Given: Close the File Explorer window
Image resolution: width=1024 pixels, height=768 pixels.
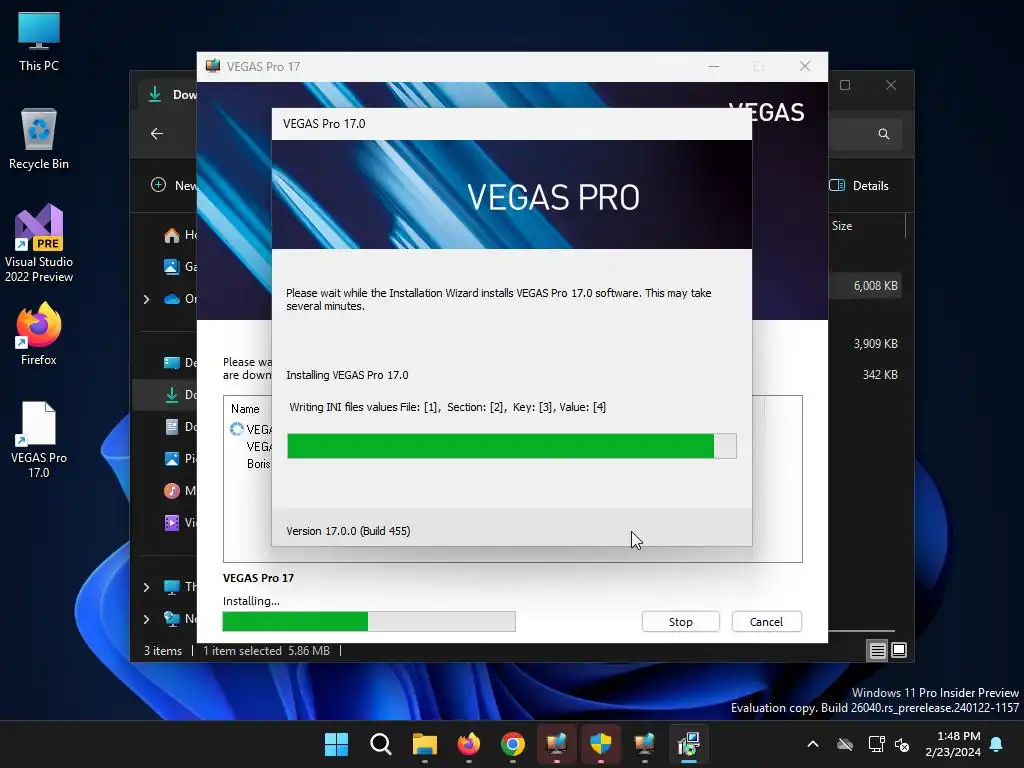Looking at the screenshot, I should (x=891, y=86).
